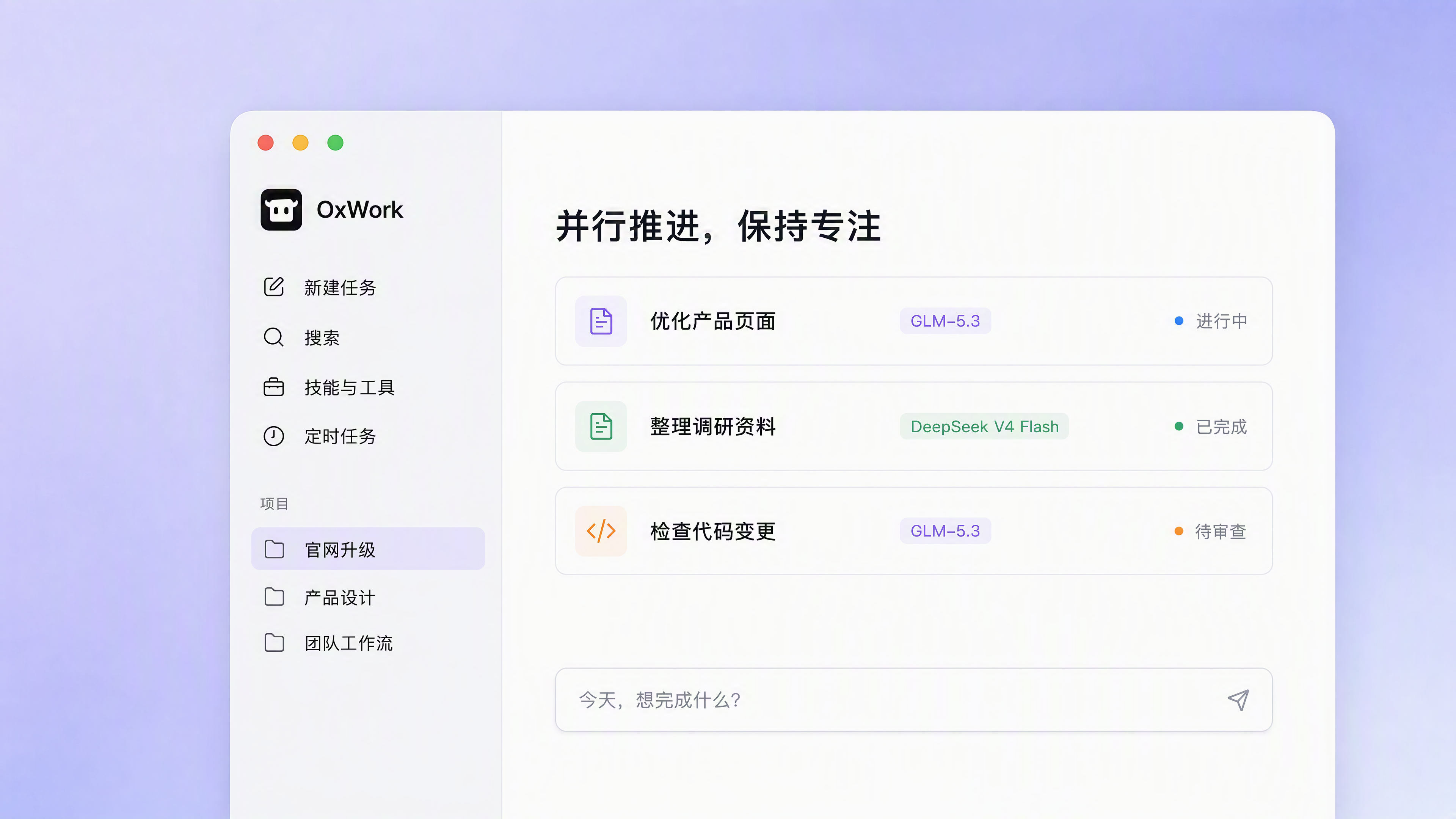
Task: Open the 检查代码变更 task title
Action: [713, 531]
